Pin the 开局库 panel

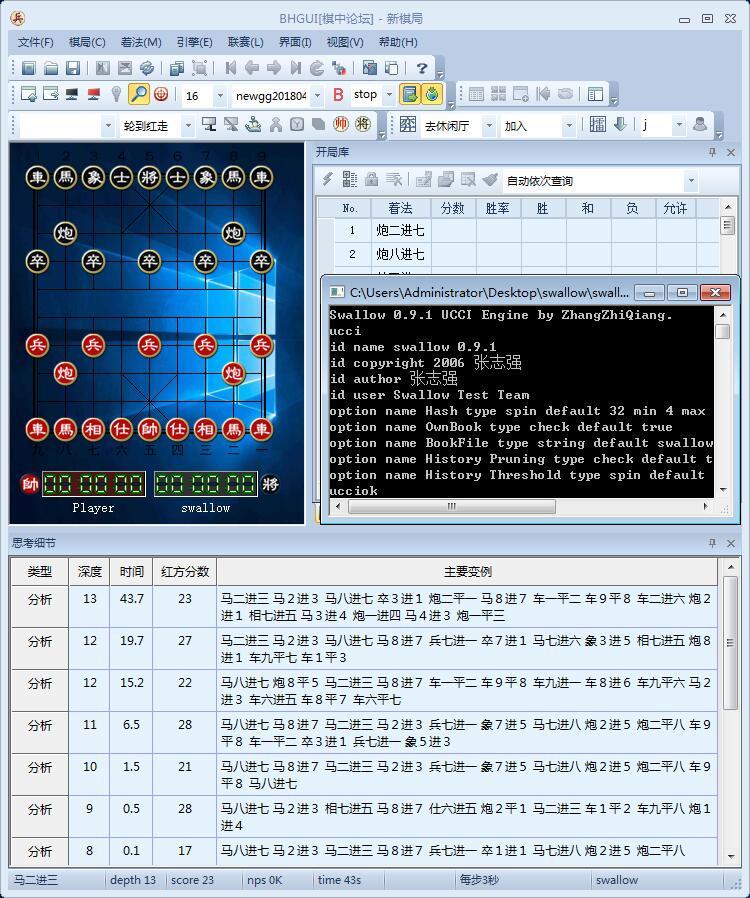pyautogui.click(x=712, y=152)
